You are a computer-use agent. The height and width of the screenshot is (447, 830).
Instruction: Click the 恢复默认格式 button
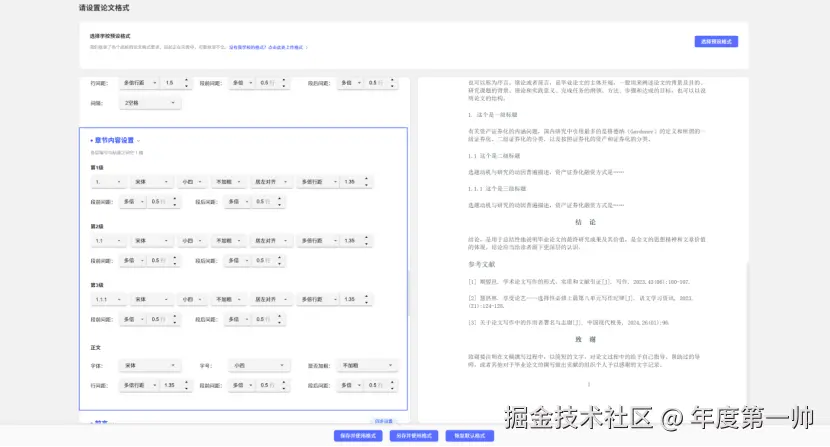[470, 435]
